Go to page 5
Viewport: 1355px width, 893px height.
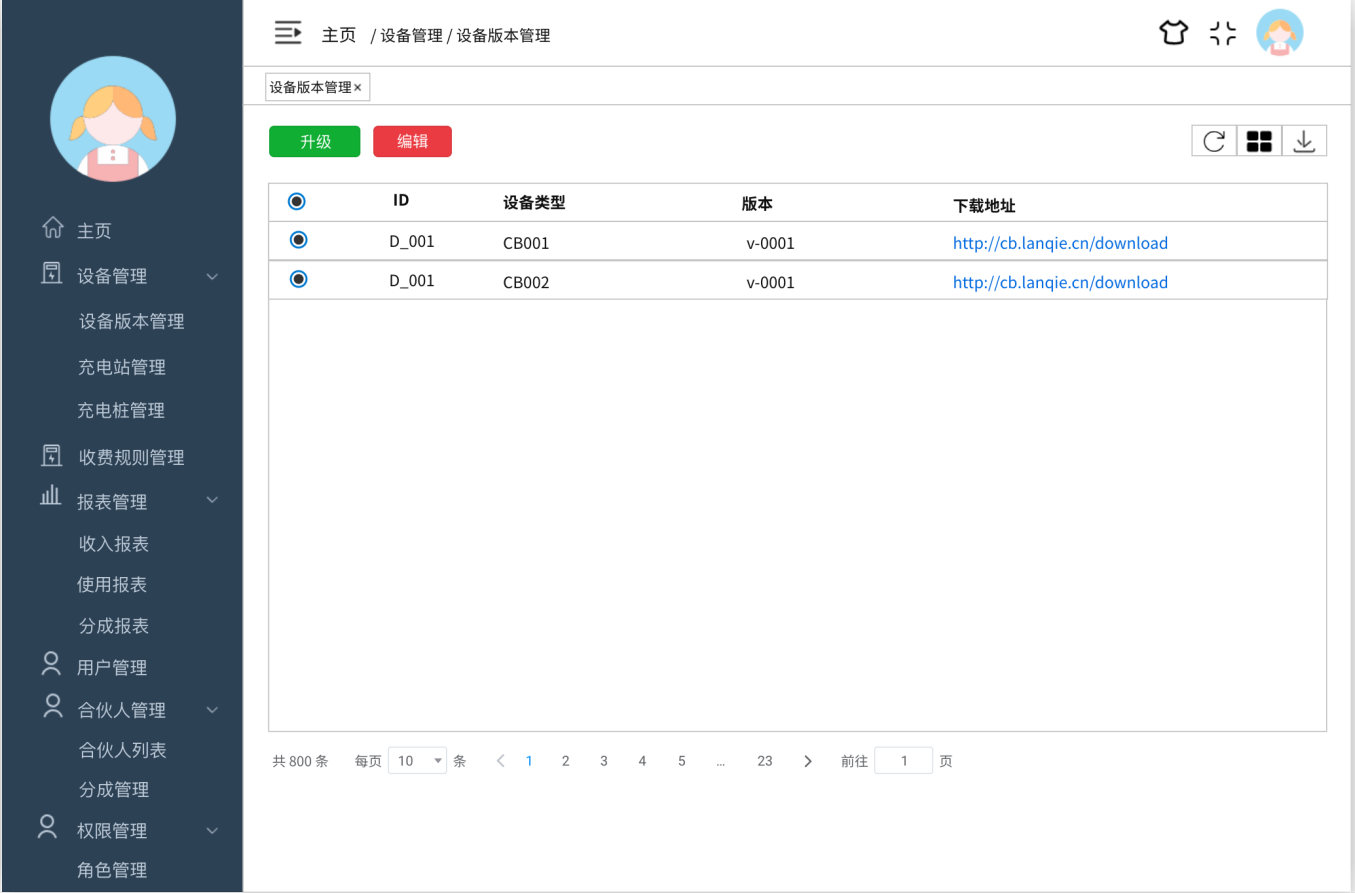pyautogui.click(x=681, y=761)
